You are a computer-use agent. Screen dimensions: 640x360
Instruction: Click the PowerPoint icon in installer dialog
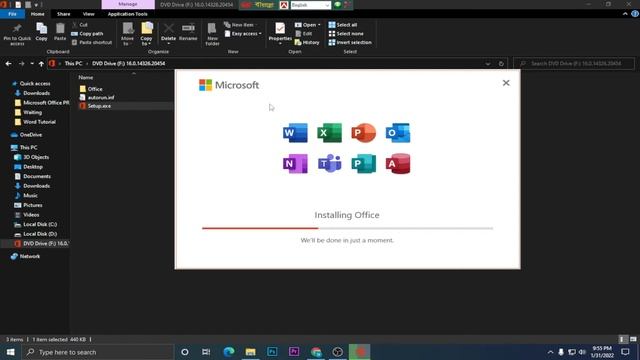click(x=363, y=133)
